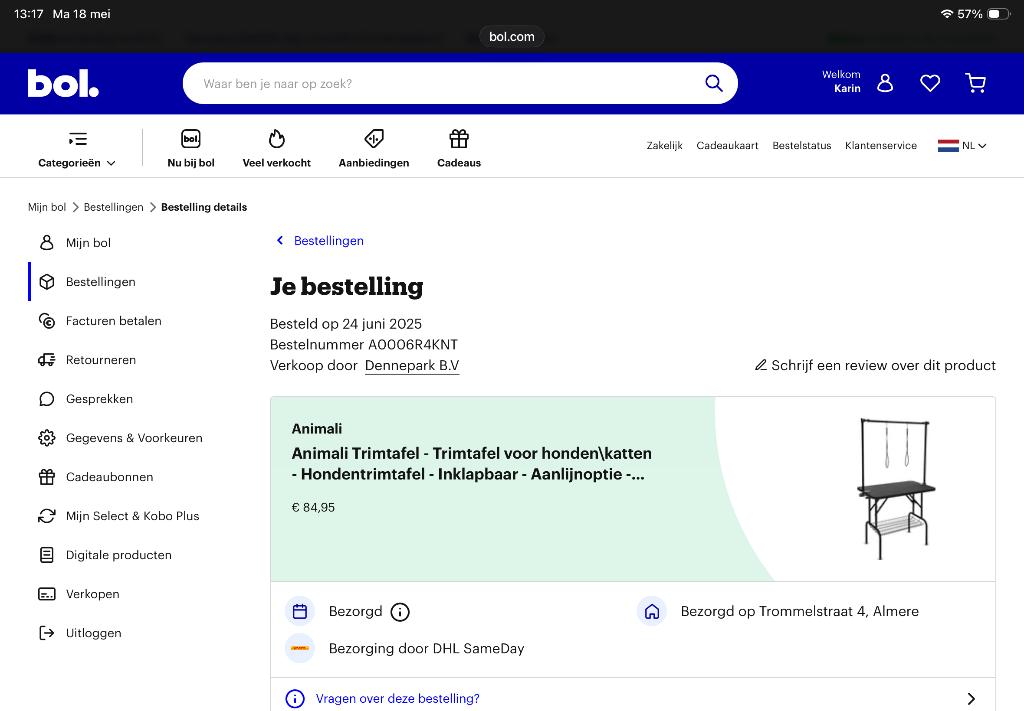The height and width of the screenshot is (711, 1024).
Task: Click Uitloggen in sidebar
Action: (x=93, y=633)
